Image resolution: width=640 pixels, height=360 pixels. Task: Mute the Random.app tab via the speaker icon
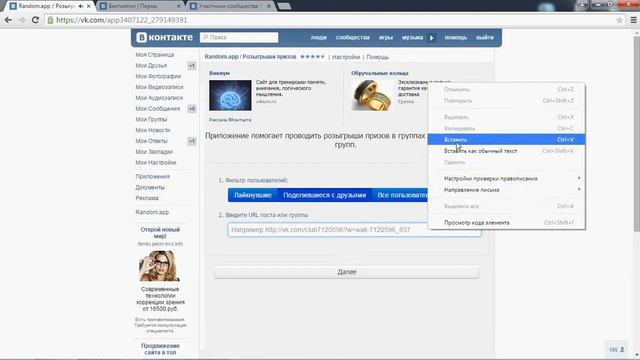(x=81, y=6)
